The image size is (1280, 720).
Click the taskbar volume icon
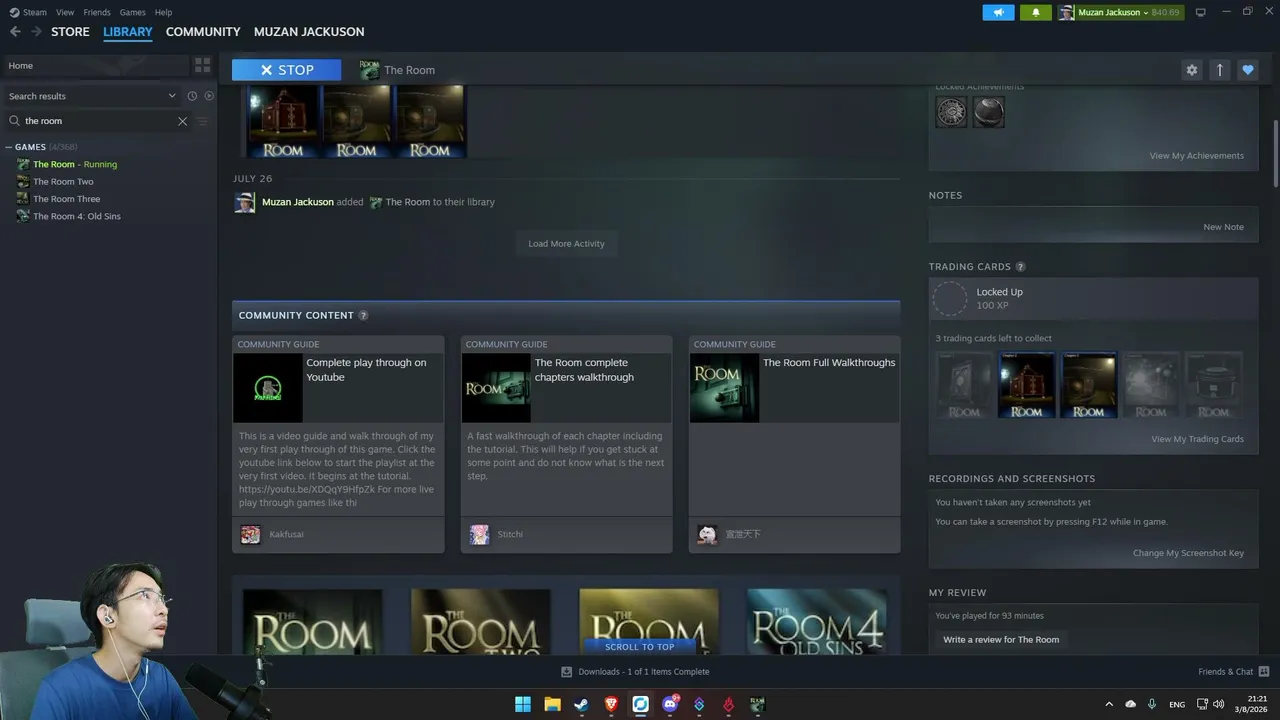[1218, 705]
